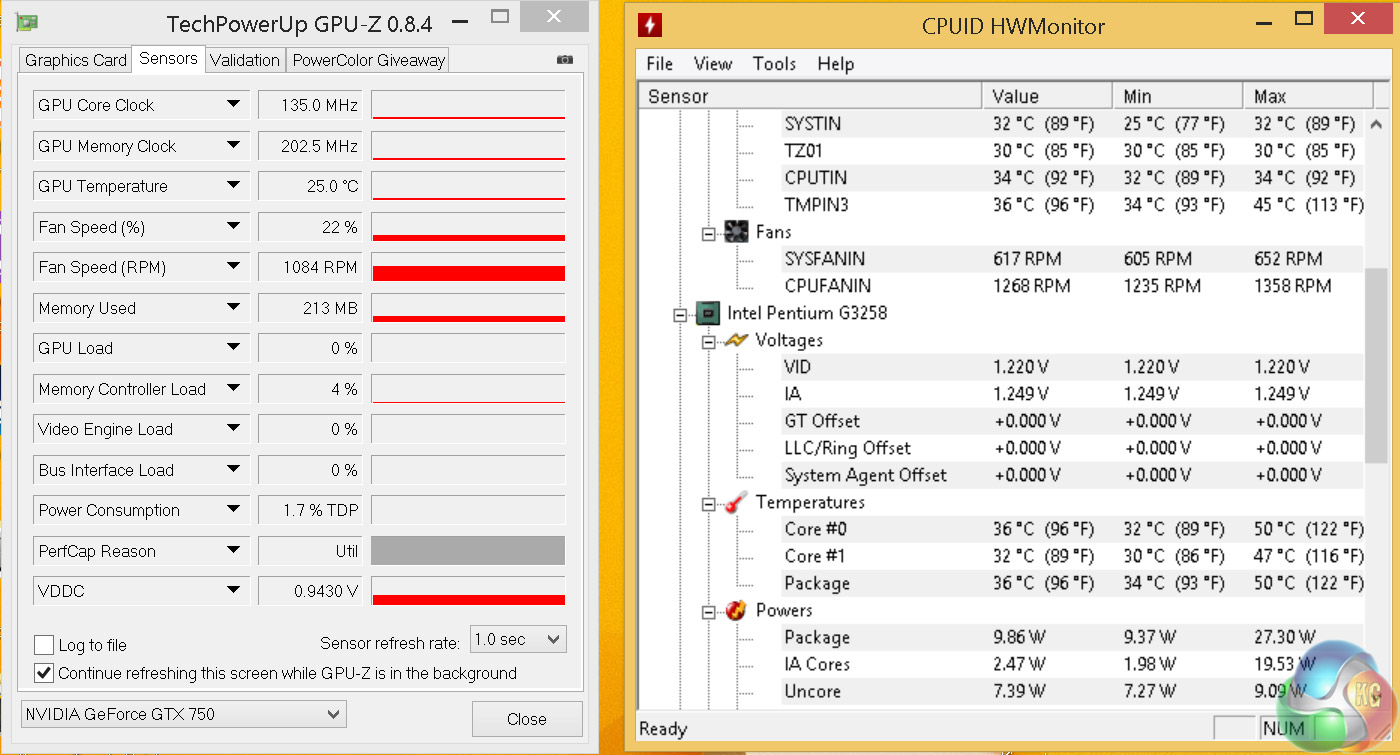Click the HWMonitor lightning app icon
The image size is (1400, 755).
click(x=650, y=25)
